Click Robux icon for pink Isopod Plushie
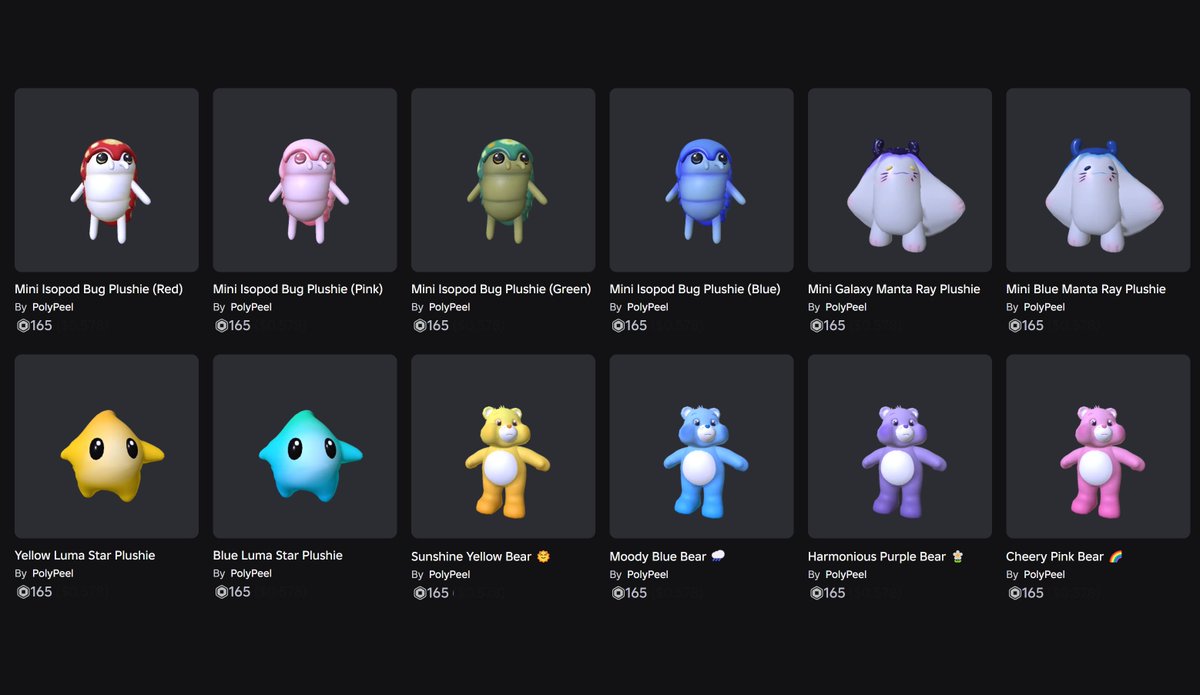The width and height of the screenshot is (1200, 695). pyautogui.click(x=220, y=325)
